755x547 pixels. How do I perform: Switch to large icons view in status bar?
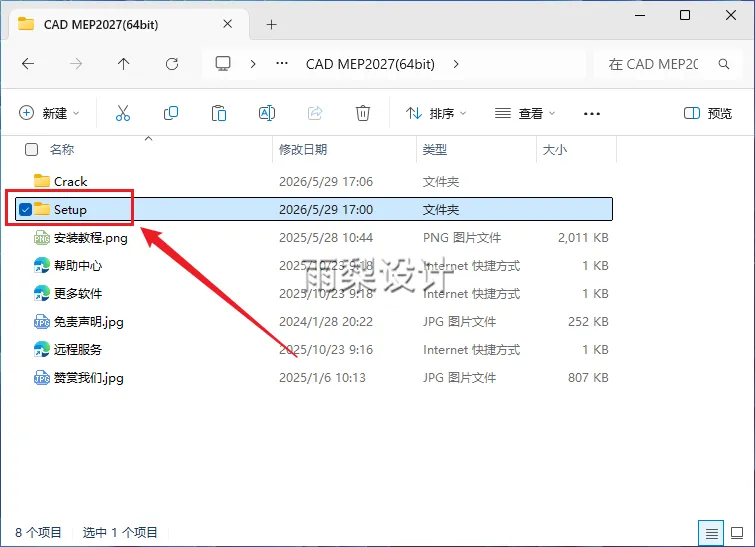(737, 533)
